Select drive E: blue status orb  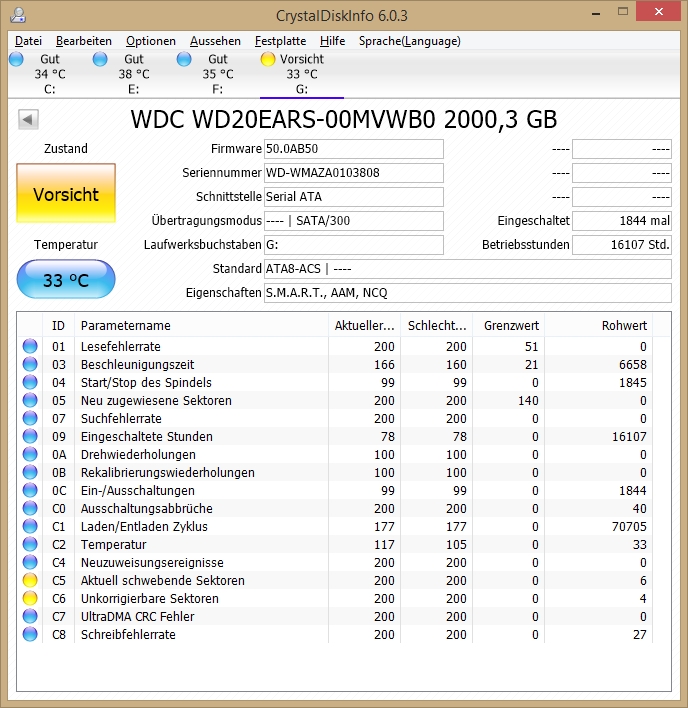click(100, 59)
